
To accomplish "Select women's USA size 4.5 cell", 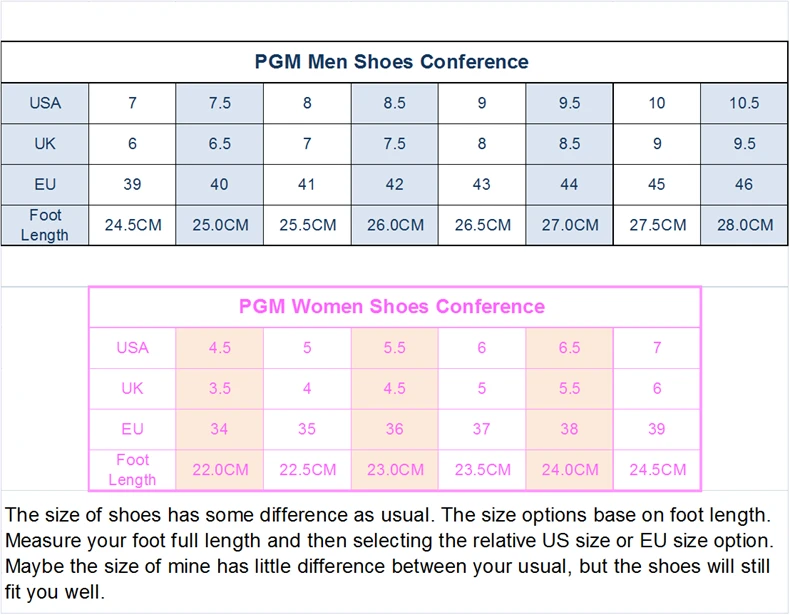I will (x=220, y=348).
